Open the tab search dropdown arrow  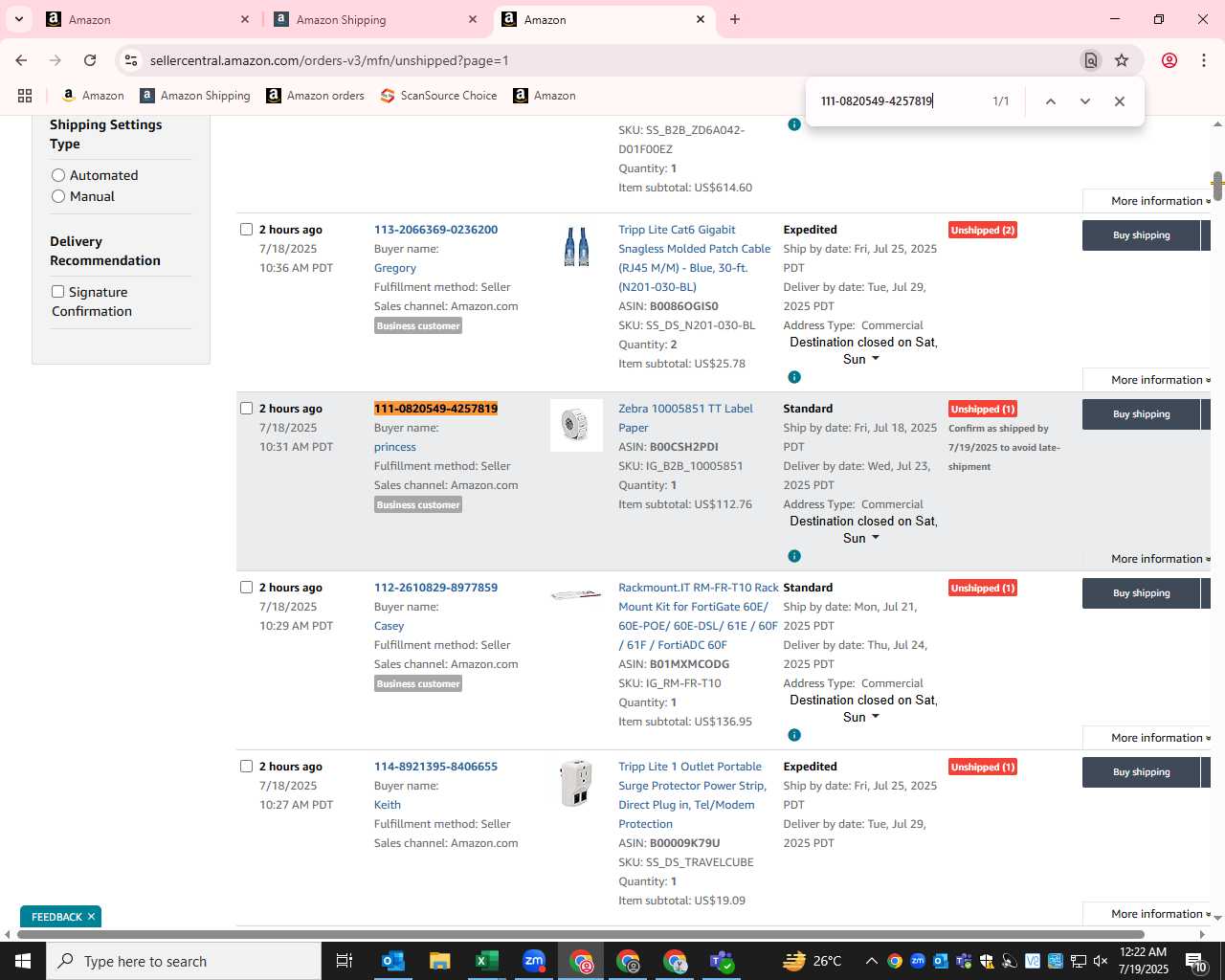coord(19,19)
